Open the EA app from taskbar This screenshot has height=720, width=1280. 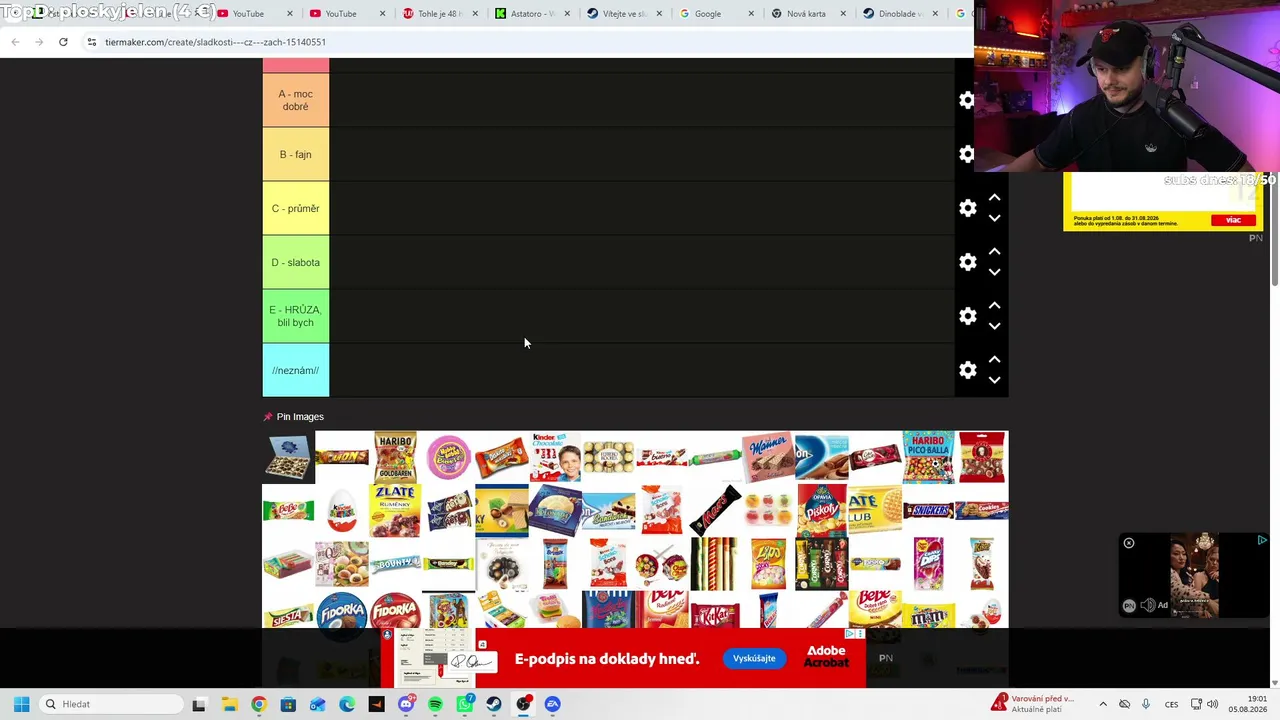pyautogui.click(x=552, y=704)
